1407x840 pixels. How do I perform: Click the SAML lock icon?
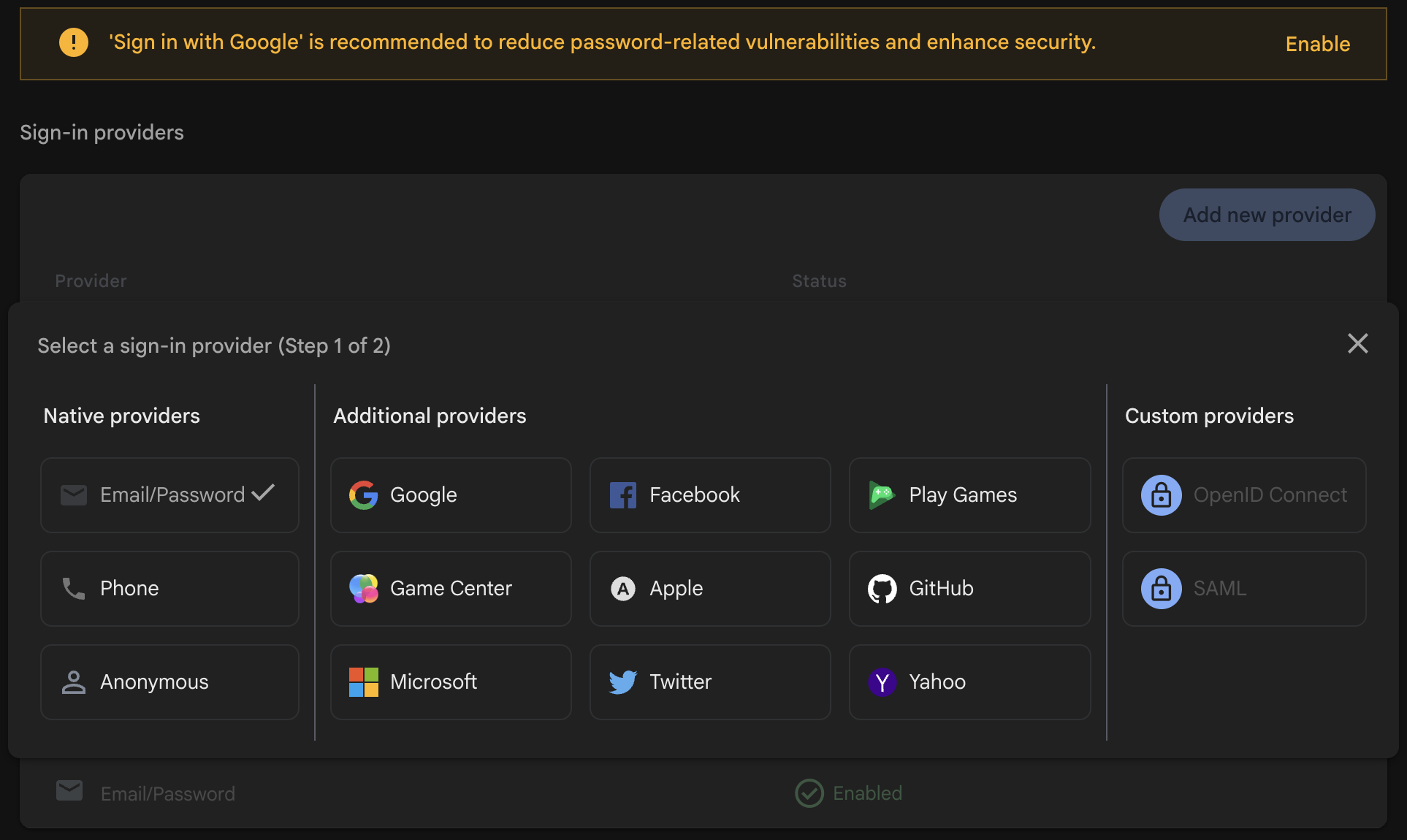(x=1161, y=589)
